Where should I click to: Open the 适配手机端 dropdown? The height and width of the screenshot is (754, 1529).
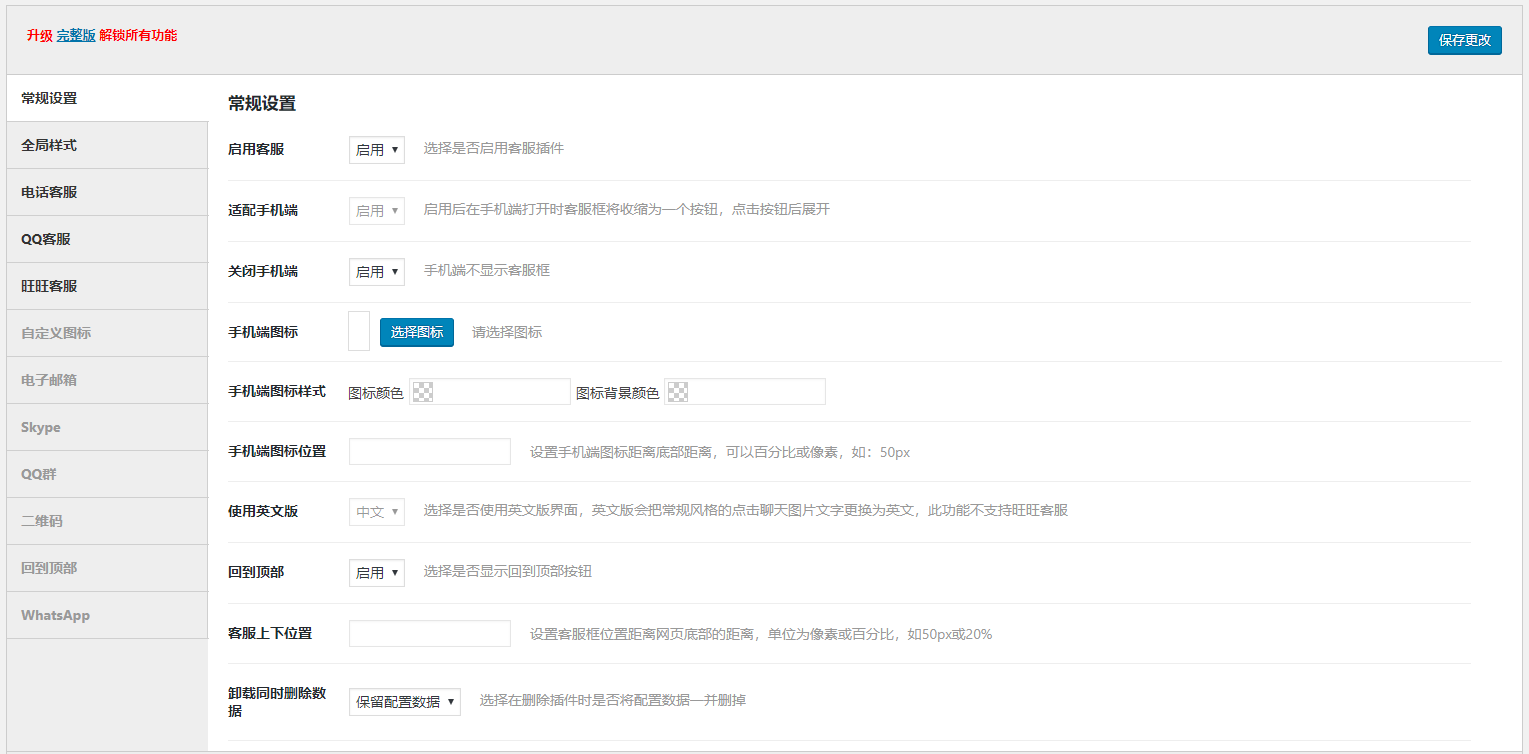(377, 211)
